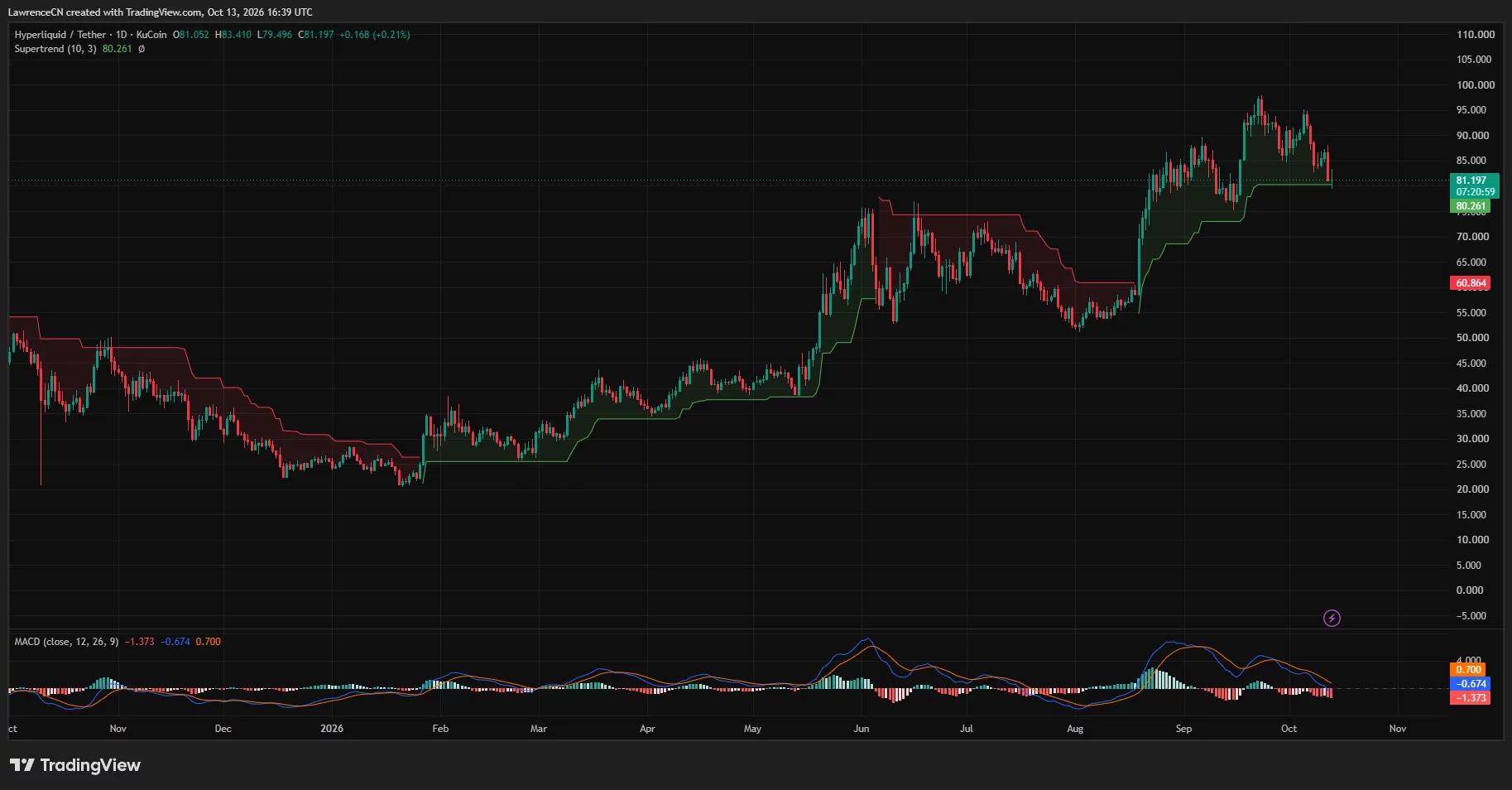Click the Feb time axis label
The width and height of the screenshot is (1512, 790).
(440, 729)
